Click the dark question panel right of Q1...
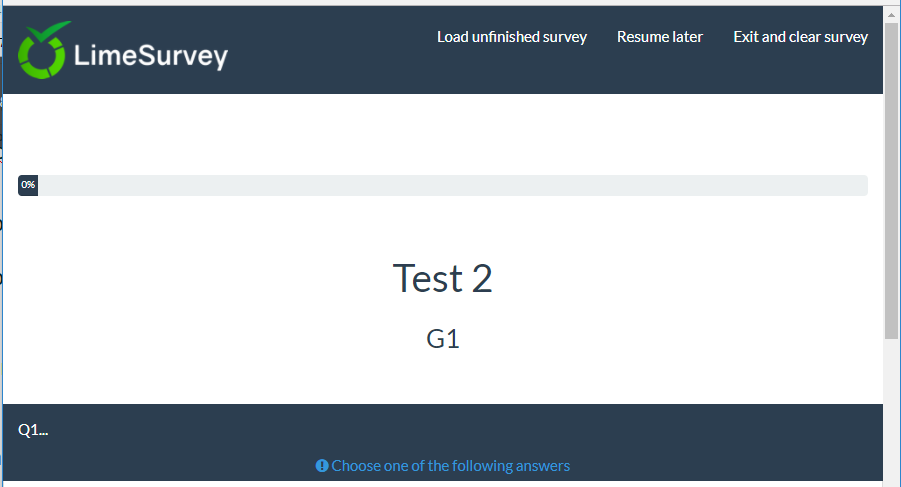901x487 pixels. [x=450, y=430]
